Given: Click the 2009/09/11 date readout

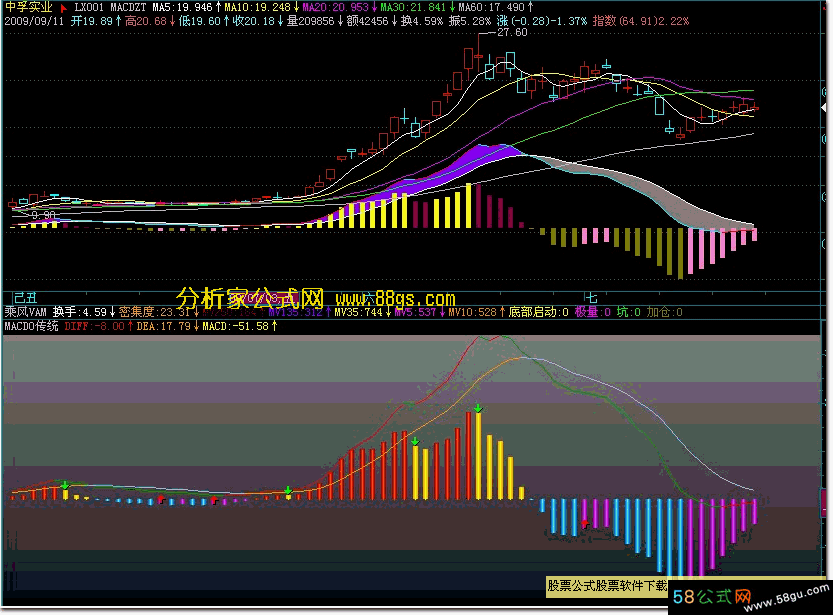Looking at the screenshot, I should pos(36,20).
